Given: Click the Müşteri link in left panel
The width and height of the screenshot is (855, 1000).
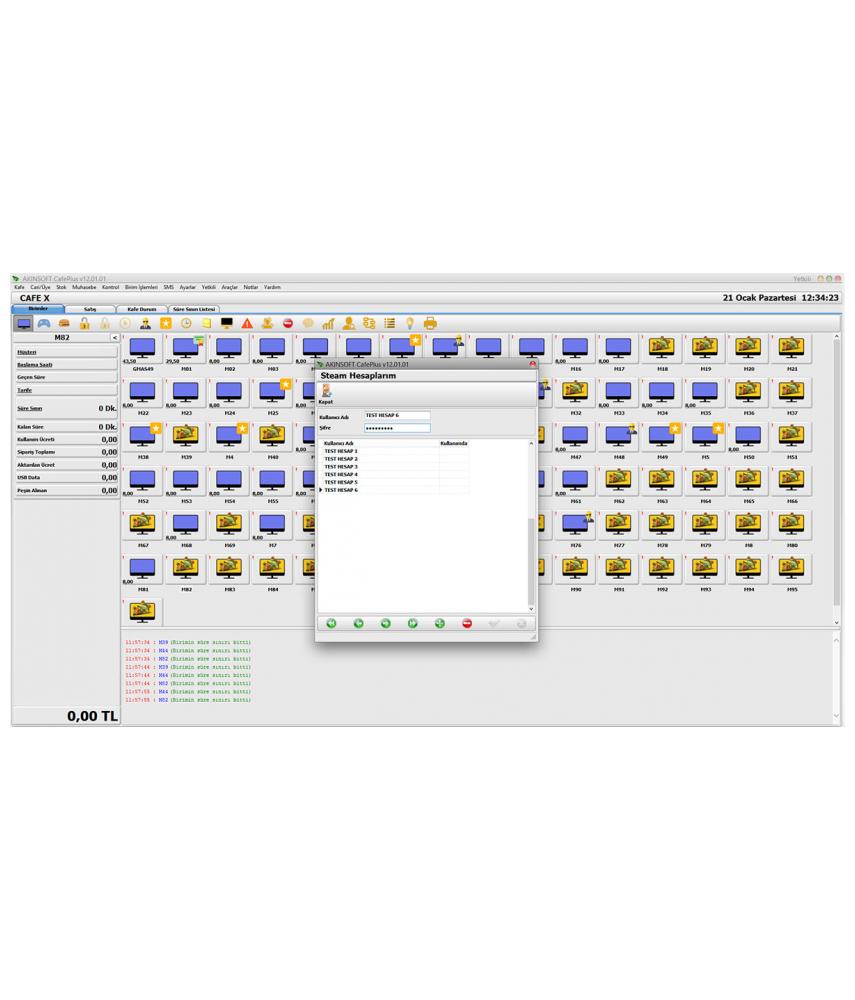Looking at the screenshot, I should tap(26, 352).
